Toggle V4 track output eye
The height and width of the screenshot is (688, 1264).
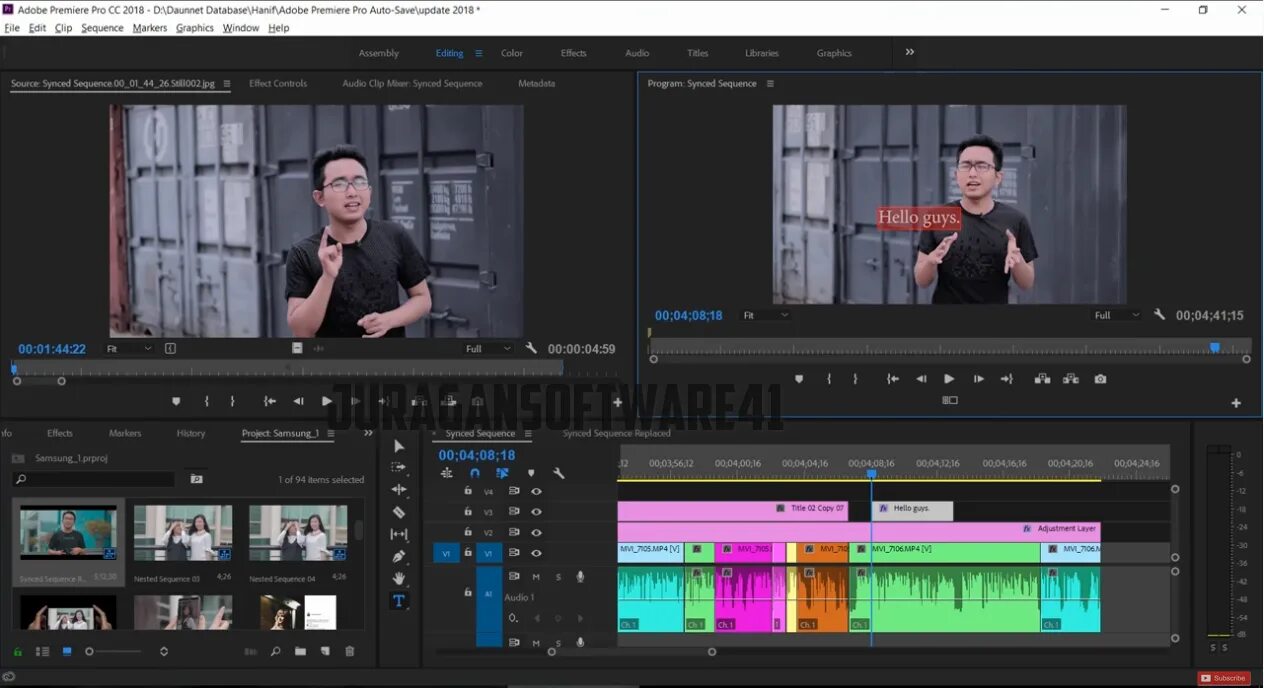[x=536, y=491]
